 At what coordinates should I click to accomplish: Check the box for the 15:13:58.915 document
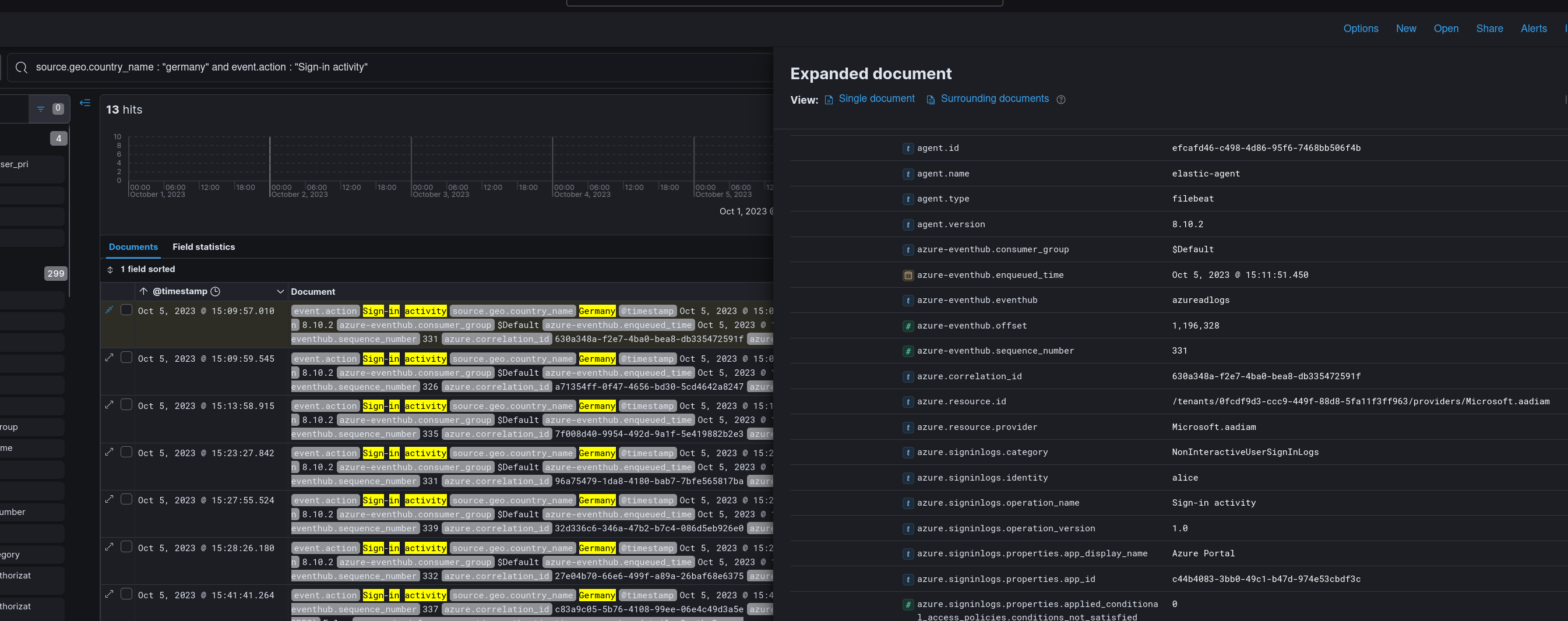[x=126, y=405]
